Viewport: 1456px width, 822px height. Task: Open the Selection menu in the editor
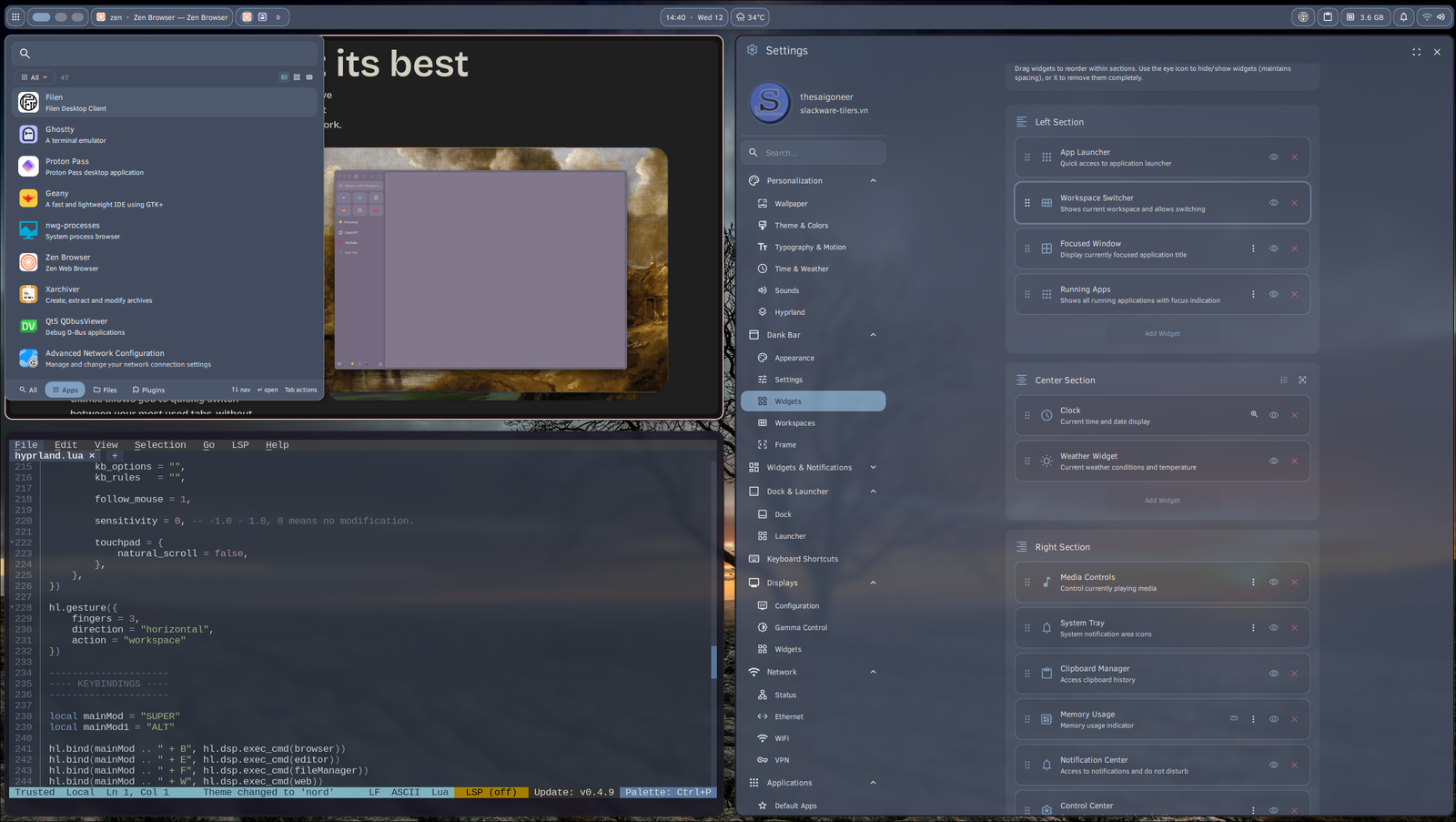[160, 445]
